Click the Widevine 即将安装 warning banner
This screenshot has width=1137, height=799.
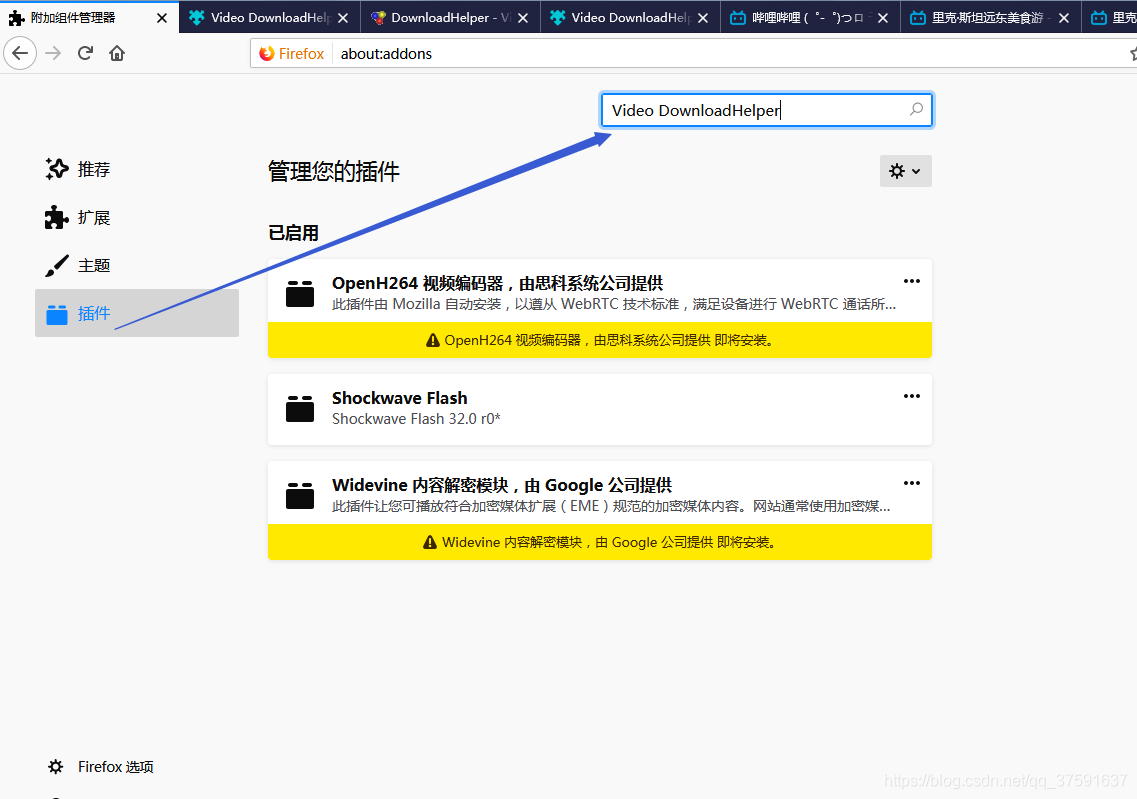(600, 542)
